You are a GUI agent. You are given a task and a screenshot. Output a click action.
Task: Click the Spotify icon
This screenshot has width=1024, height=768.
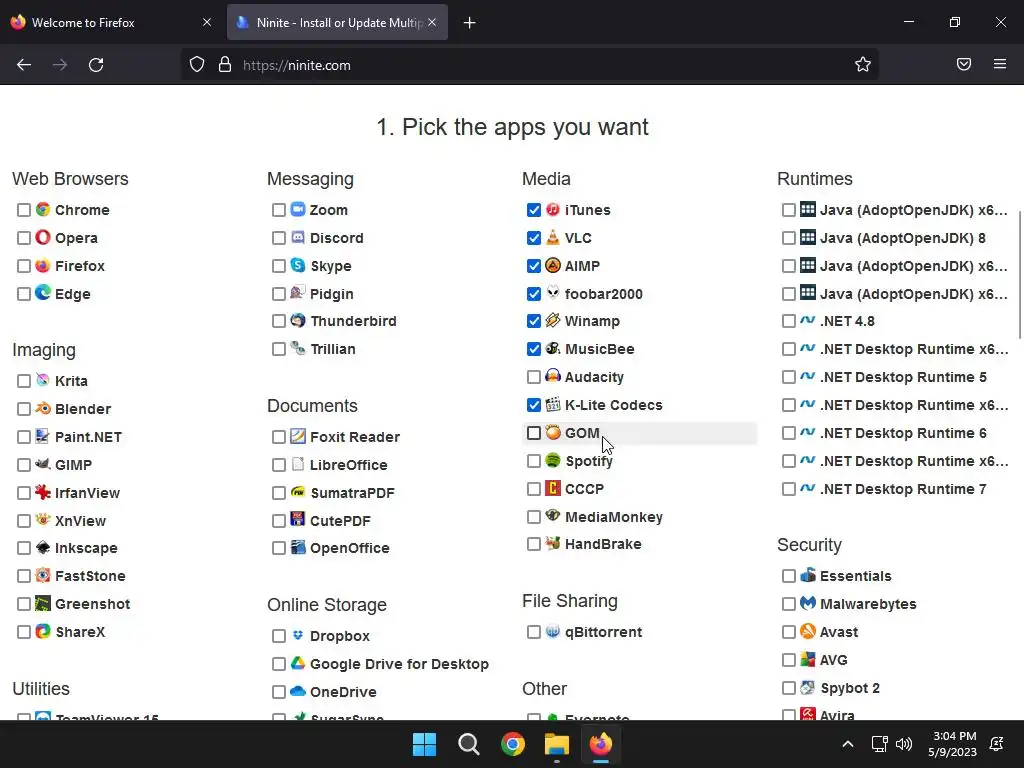[x=553, y=460]
